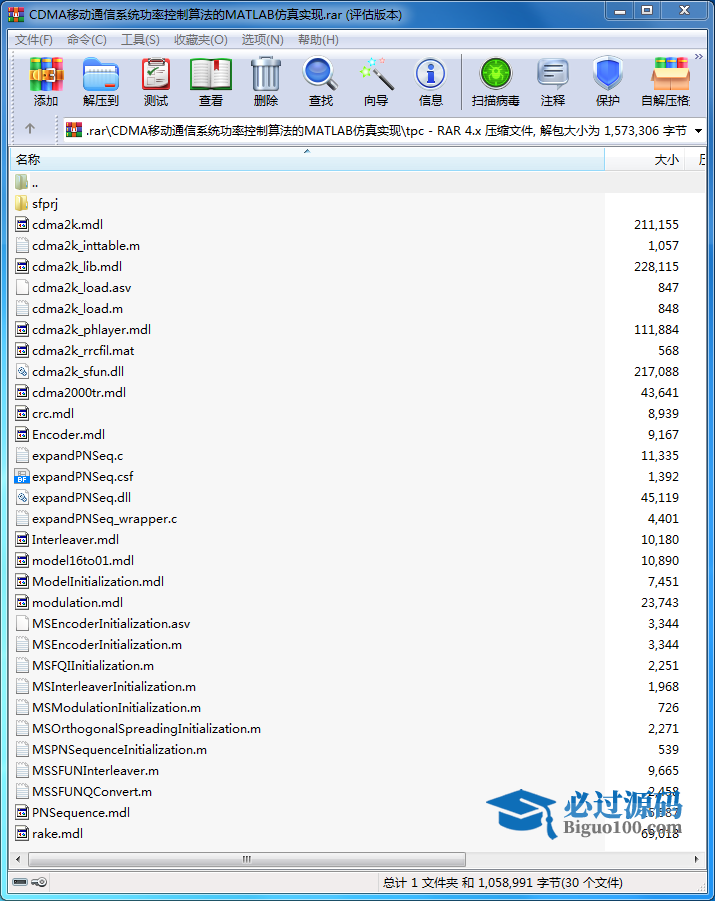Select cdma2k_phlayer.mdl file
Screen dimensions: 715x901
pos(91,330)
